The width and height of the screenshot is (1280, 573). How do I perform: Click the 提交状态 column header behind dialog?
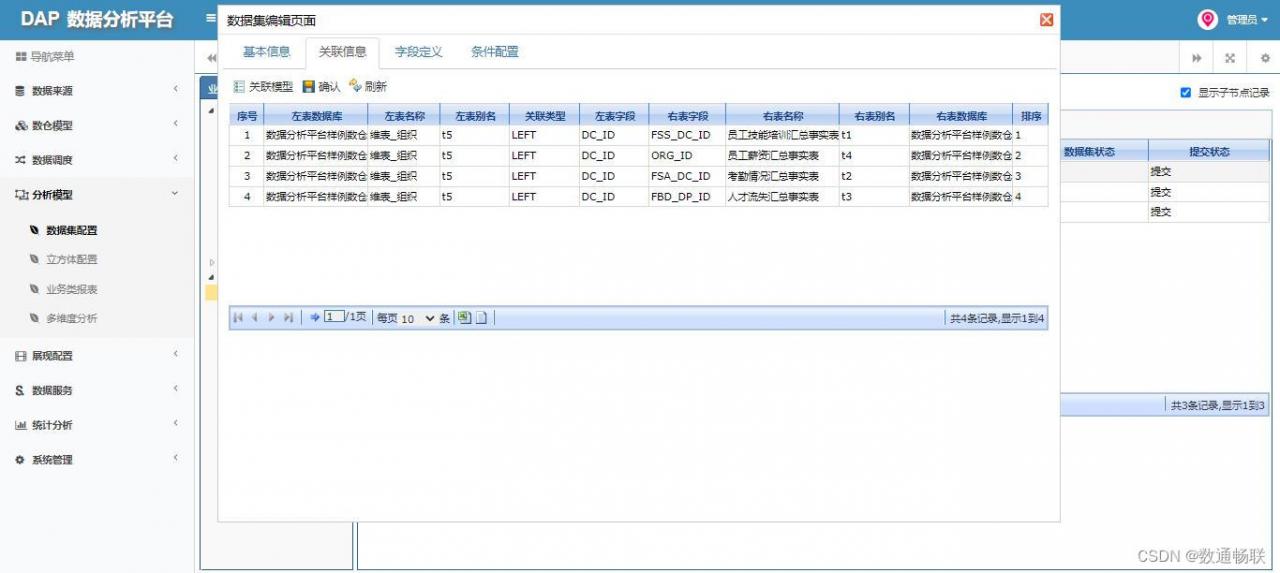click(x=1209, y=152)
